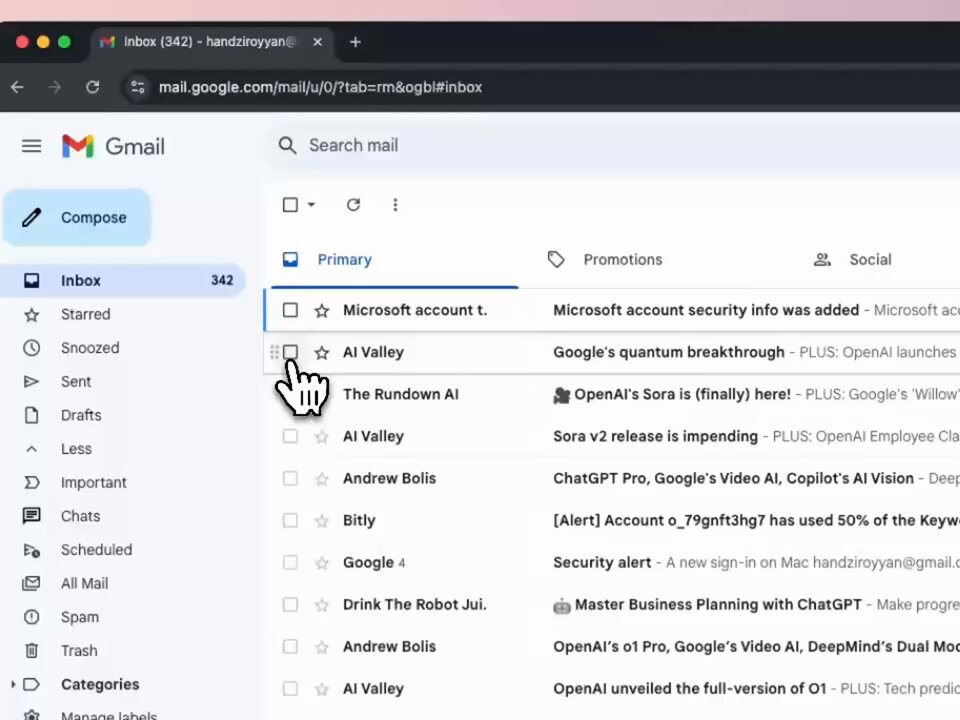Click the Spam warning icon in sidebar

coord(31,617)
